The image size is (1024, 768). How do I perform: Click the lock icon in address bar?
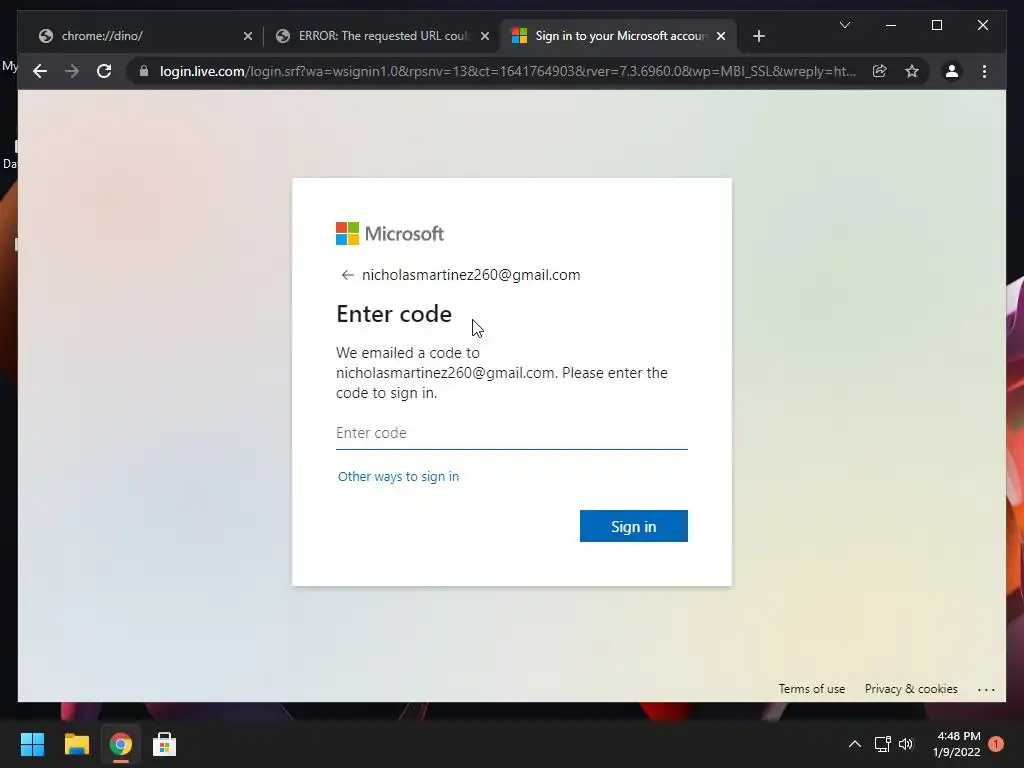click(144, 71)
